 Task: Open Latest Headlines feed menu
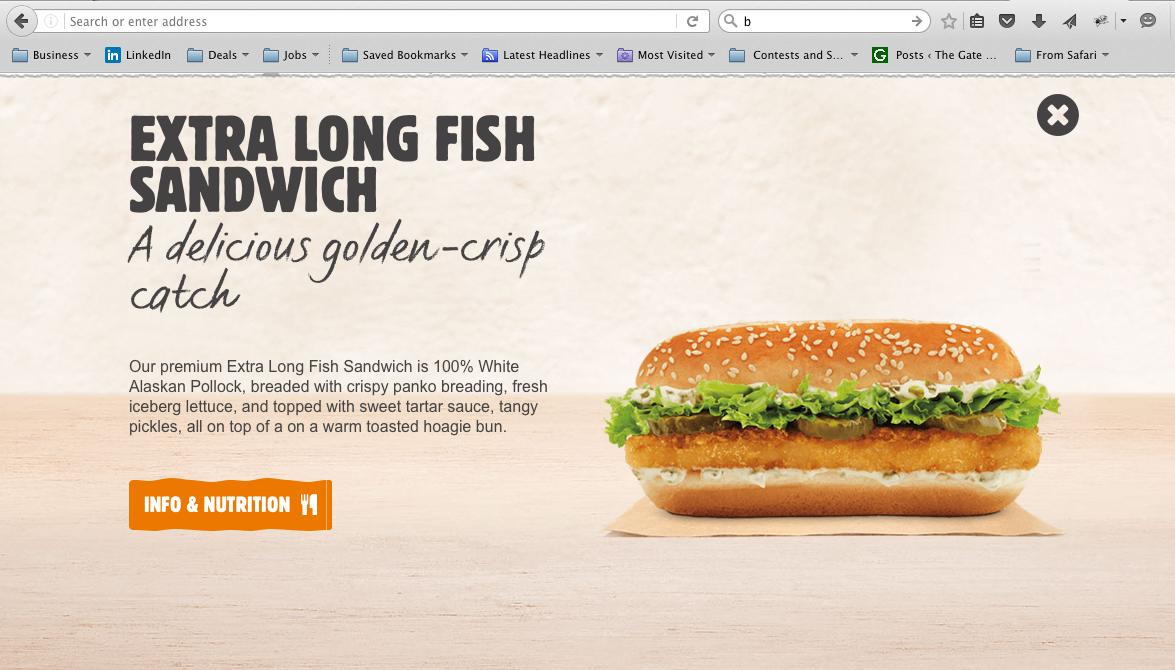[543, 55]
